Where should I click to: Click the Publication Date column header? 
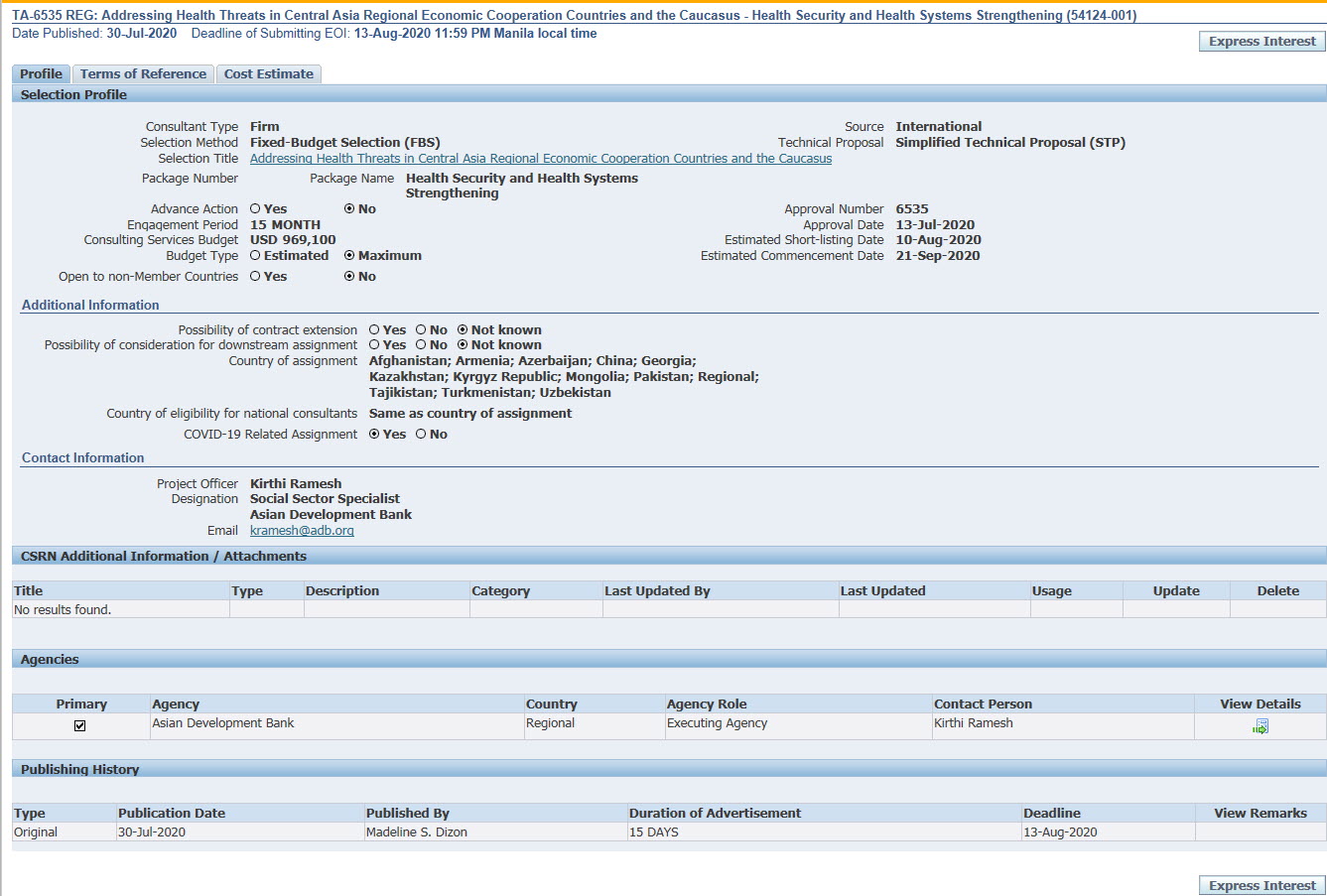[171, 814]
